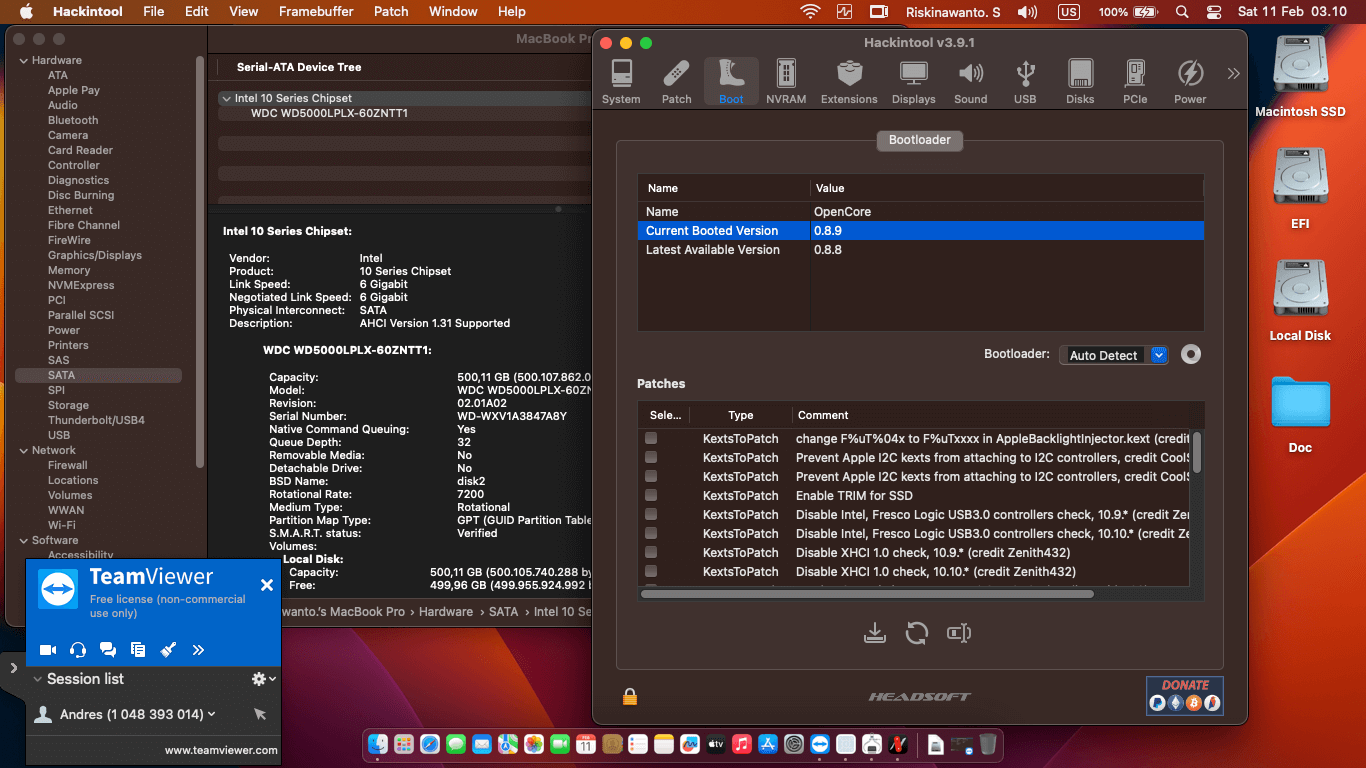The height and width of the screenshot is (768, 1366).
Task: Open the Patch menu in the menu bar
Action: [391, 11]
